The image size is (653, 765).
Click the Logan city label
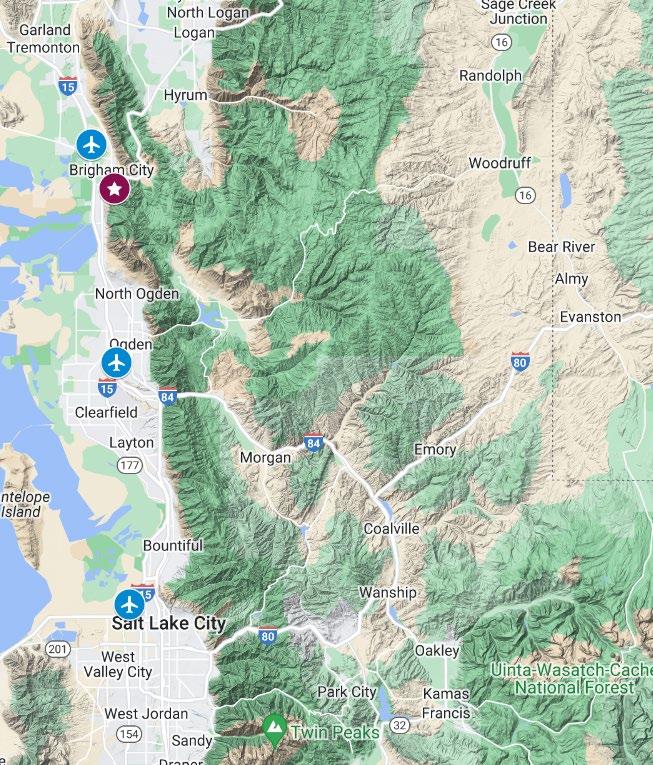coord(194,33)
